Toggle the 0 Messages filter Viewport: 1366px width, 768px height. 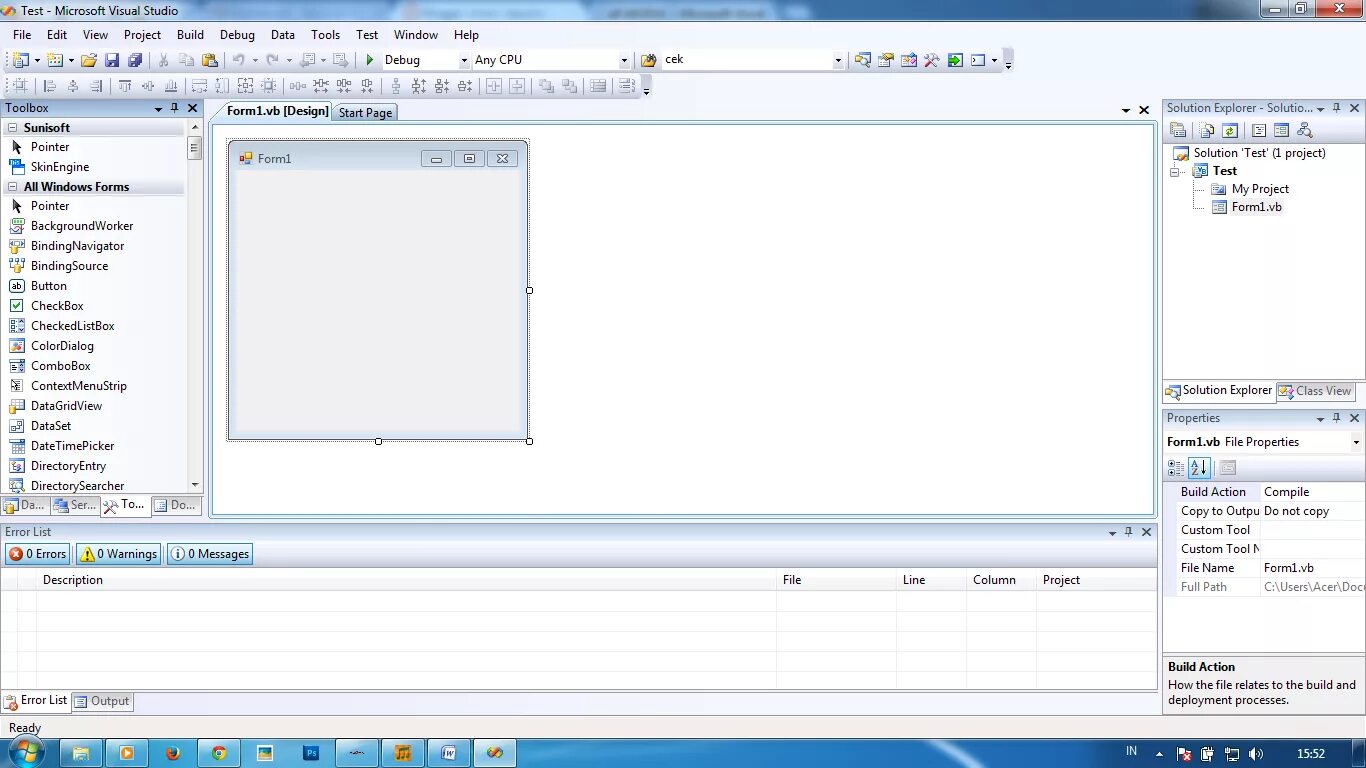click(x=210, y=554)
